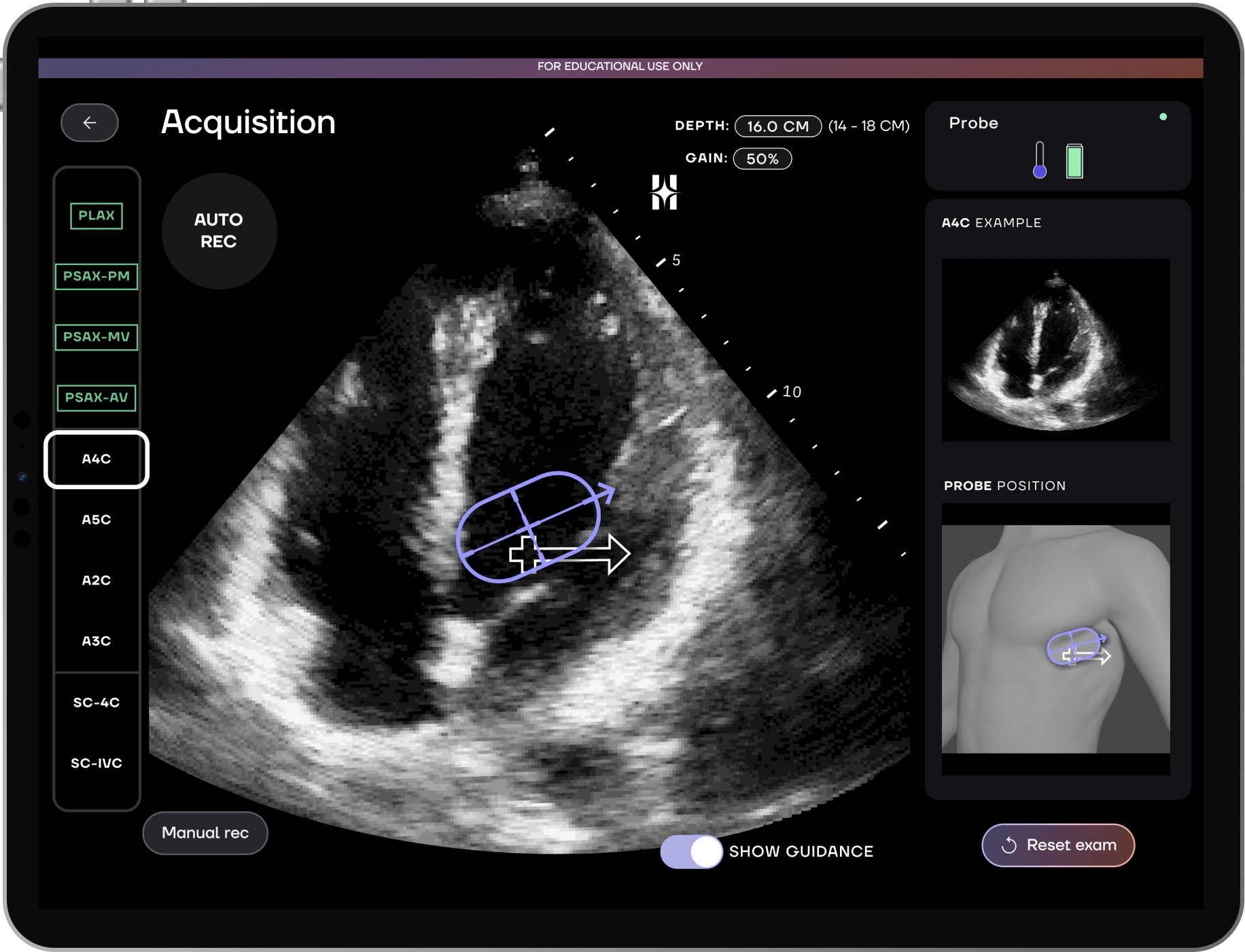Image resolution: width=1245 pixels, height=952 pixels.
Task: Click the A4C example thumbnail image
Action: point(1055,350)
